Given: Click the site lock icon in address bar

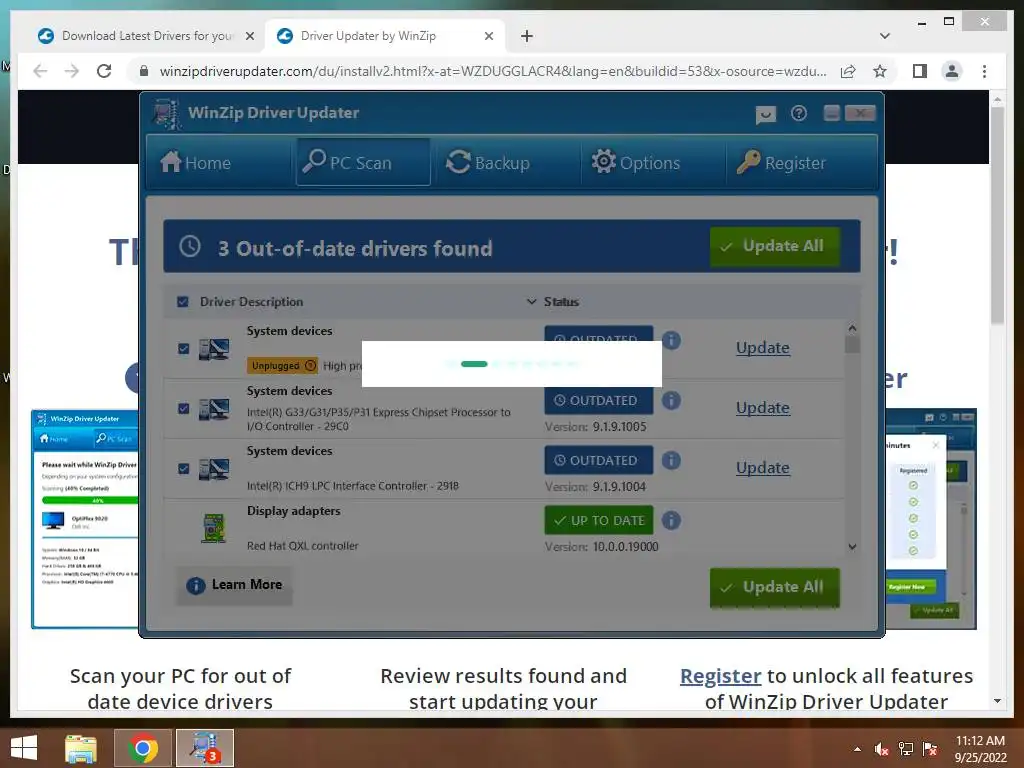Looking at the screenshot, I should click(x=144, y=71).
